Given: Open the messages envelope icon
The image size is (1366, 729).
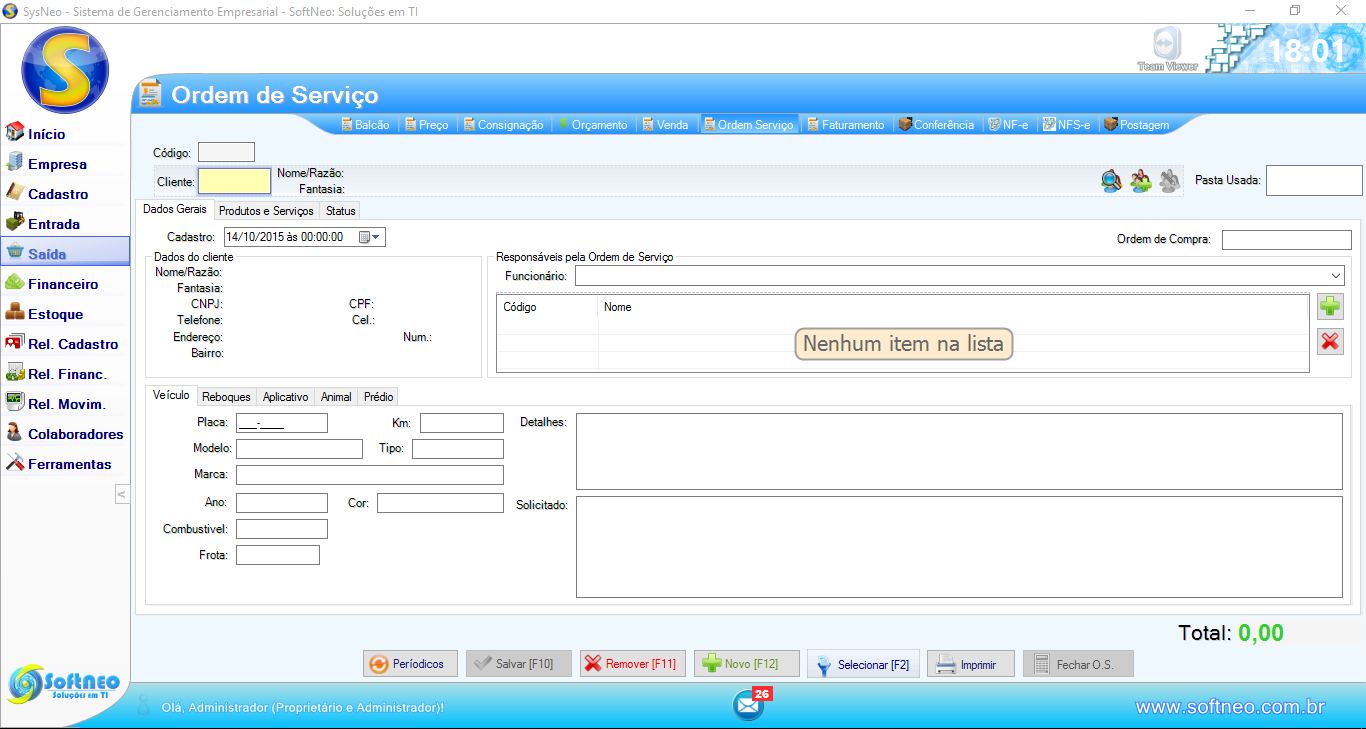Looking at the screenshot, I should click(x=748, y=706).
